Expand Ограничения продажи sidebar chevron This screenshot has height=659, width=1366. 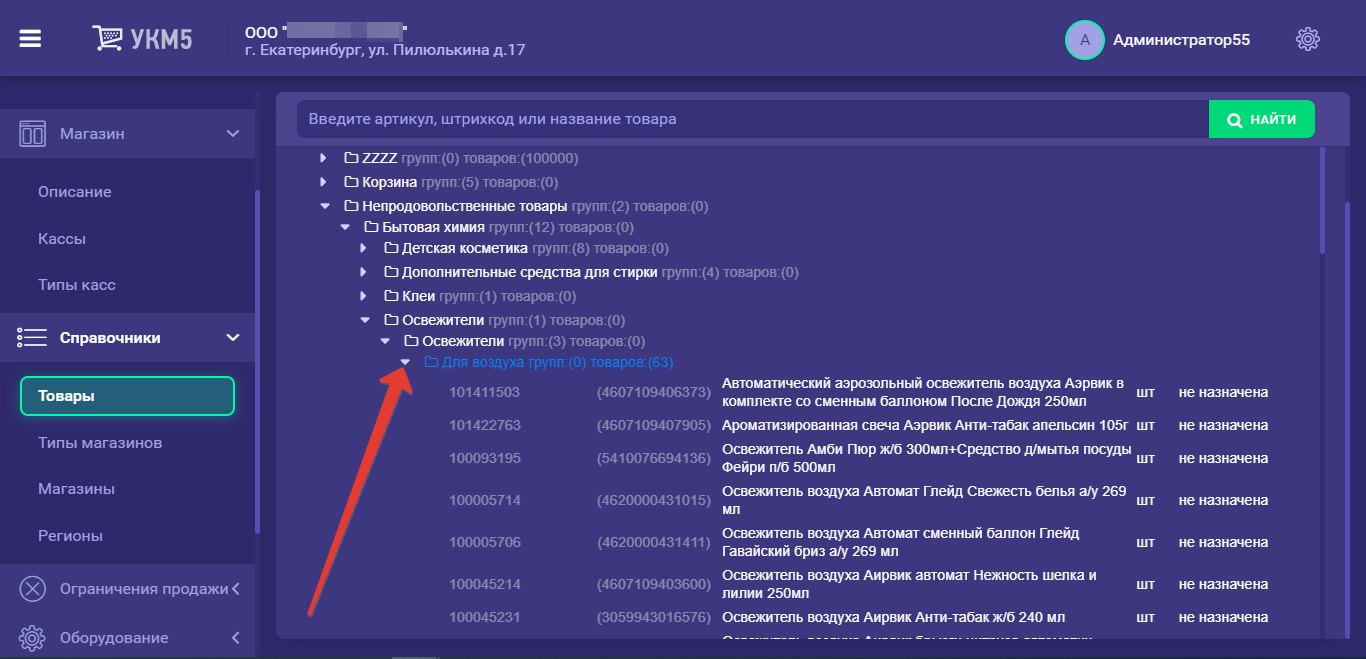(235, 589)
